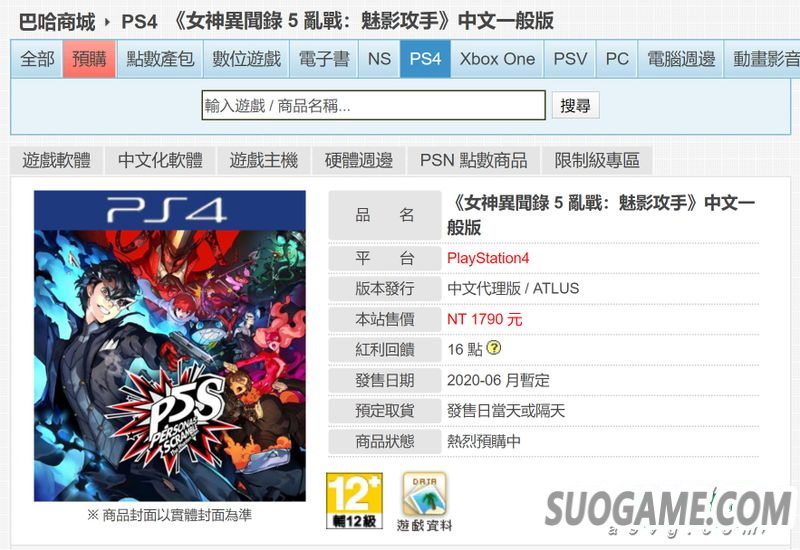Open the PSV platform tab
Viewport: 800px width, 550px height.
(x=570, y=59)
